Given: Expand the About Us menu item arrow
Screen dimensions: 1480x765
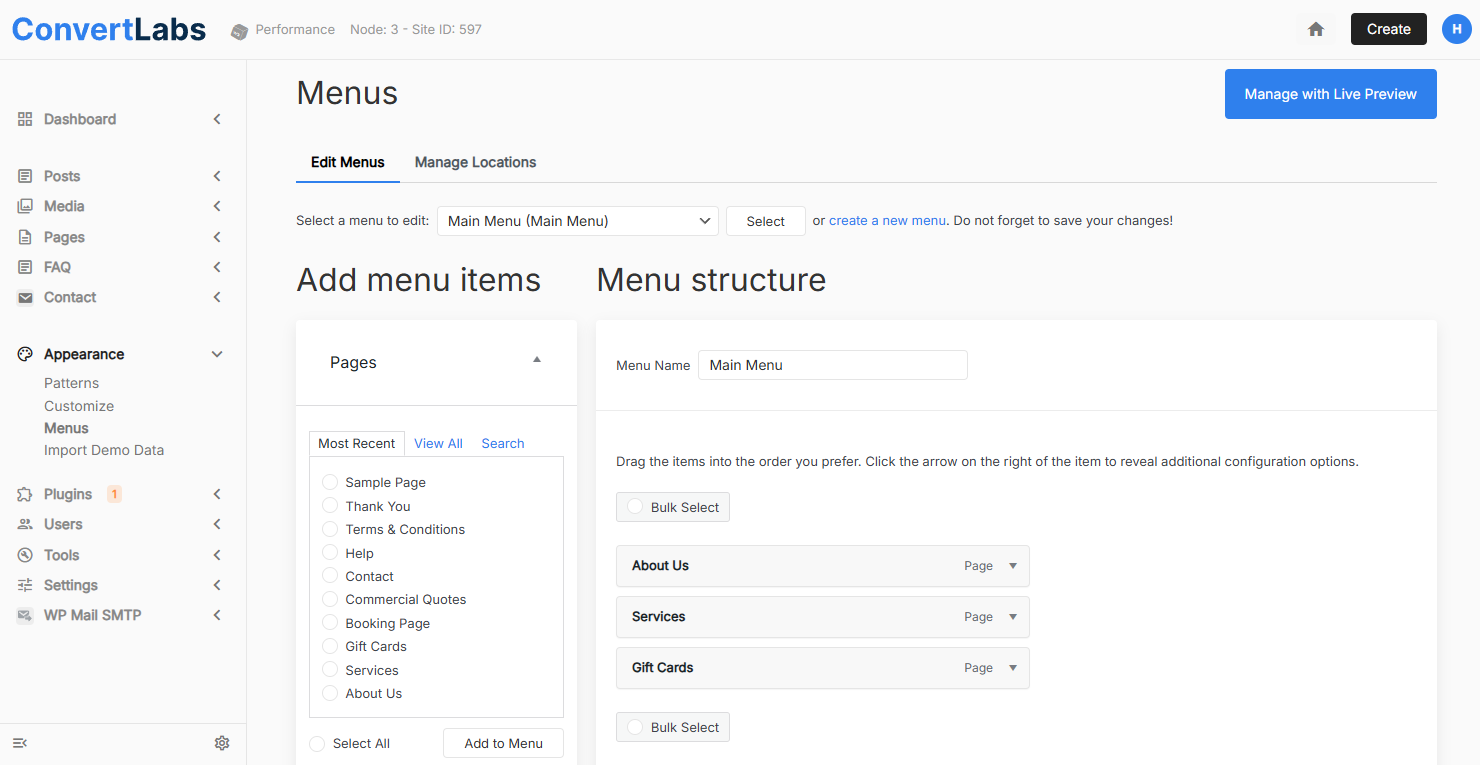Looking at the screenshot, I should tap(1012, 566).
